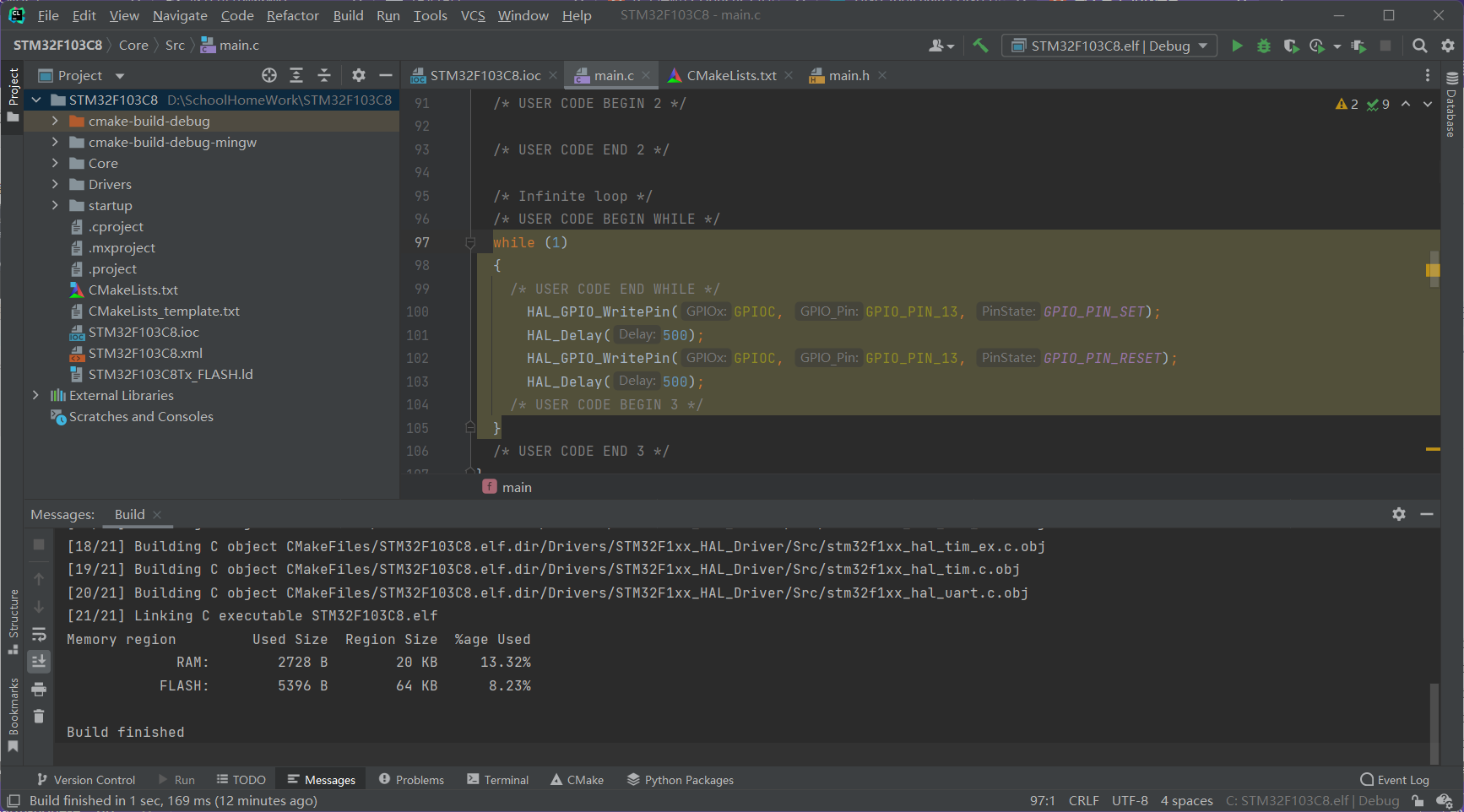Jump to previous message with up arrow
The image size is (1464, 812).
pos(39,579)
